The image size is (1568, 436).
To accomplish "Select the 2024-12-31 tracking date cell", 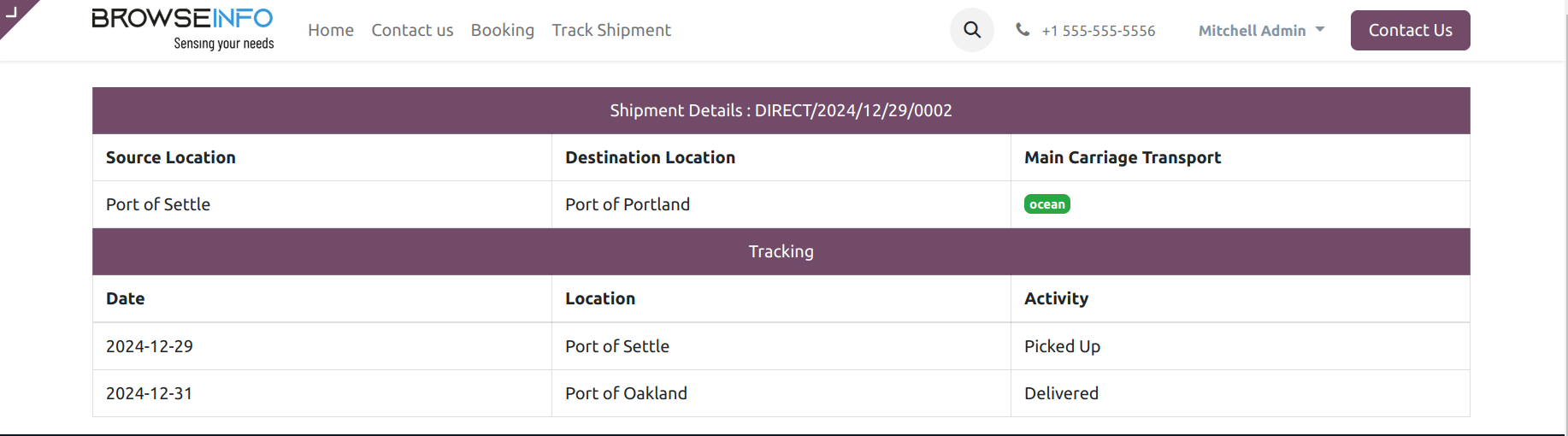I will (x=322, y=393).
